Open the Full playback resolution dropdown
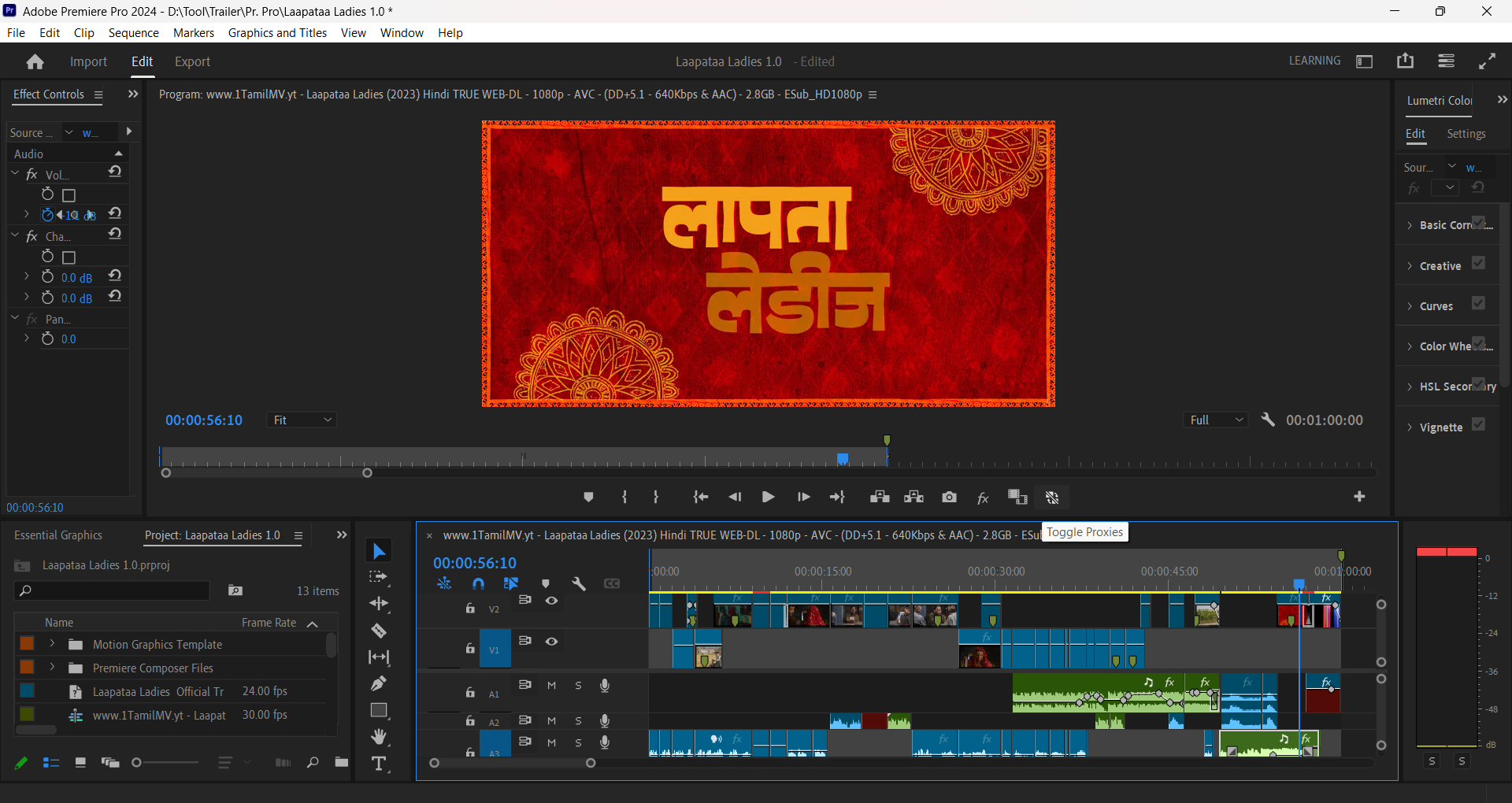Image resolution: width=1512 pixels, height=803 pixels. pos(1216,420)
